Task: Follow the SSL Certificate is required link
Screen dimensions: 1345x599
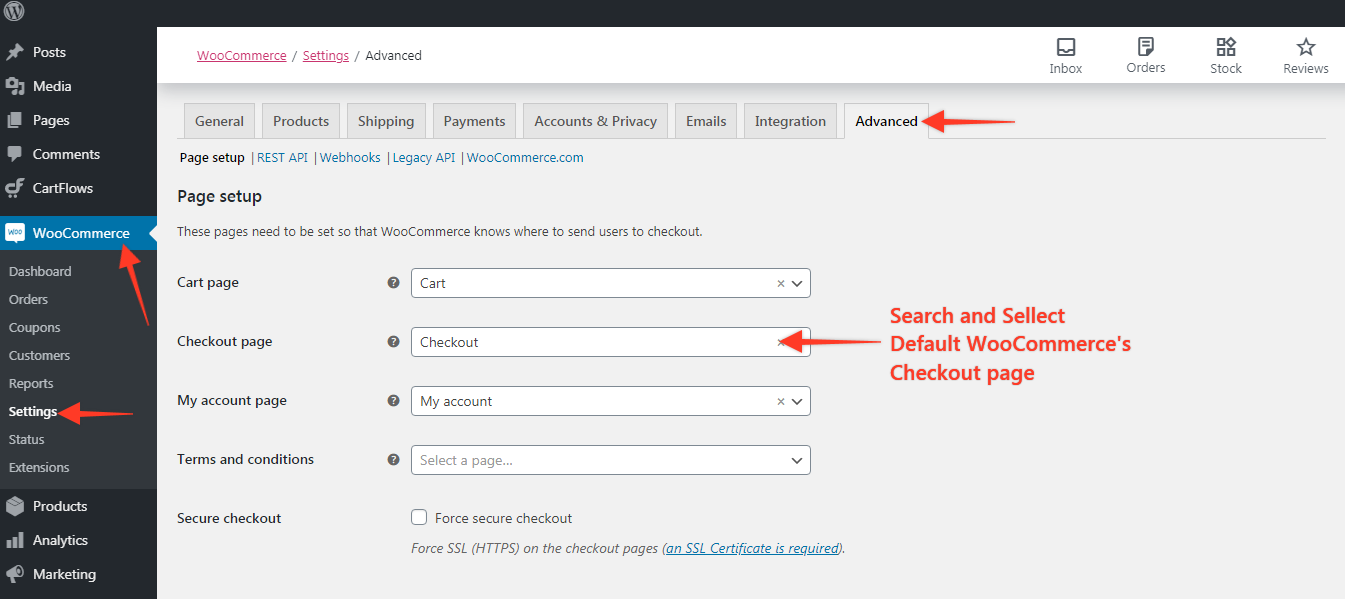Action: (752, 548)
